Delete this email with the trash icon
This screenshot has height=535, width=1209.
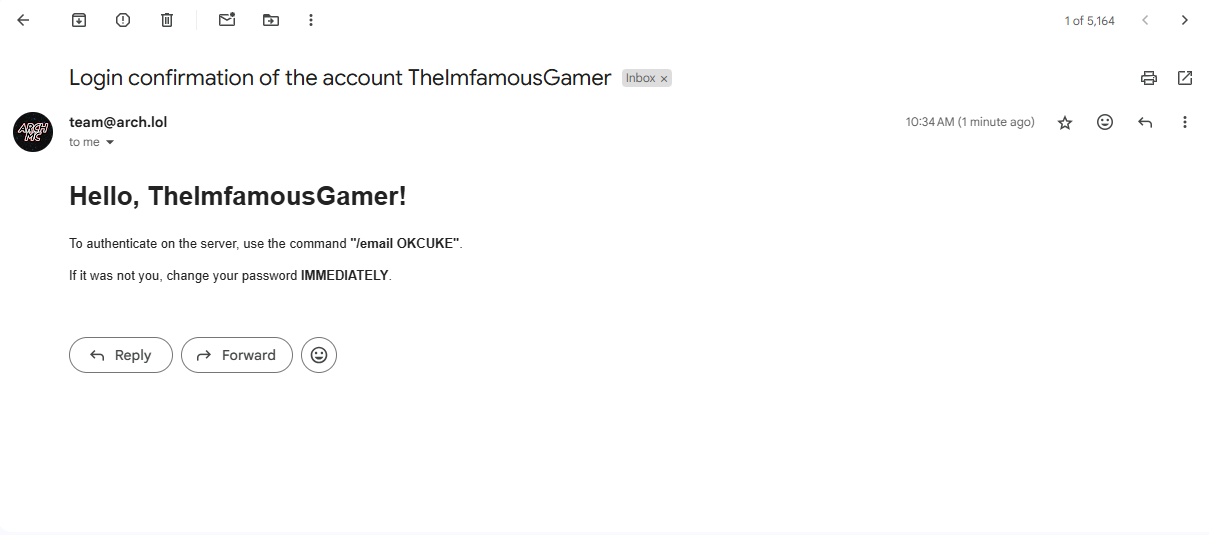click(167, 20)
